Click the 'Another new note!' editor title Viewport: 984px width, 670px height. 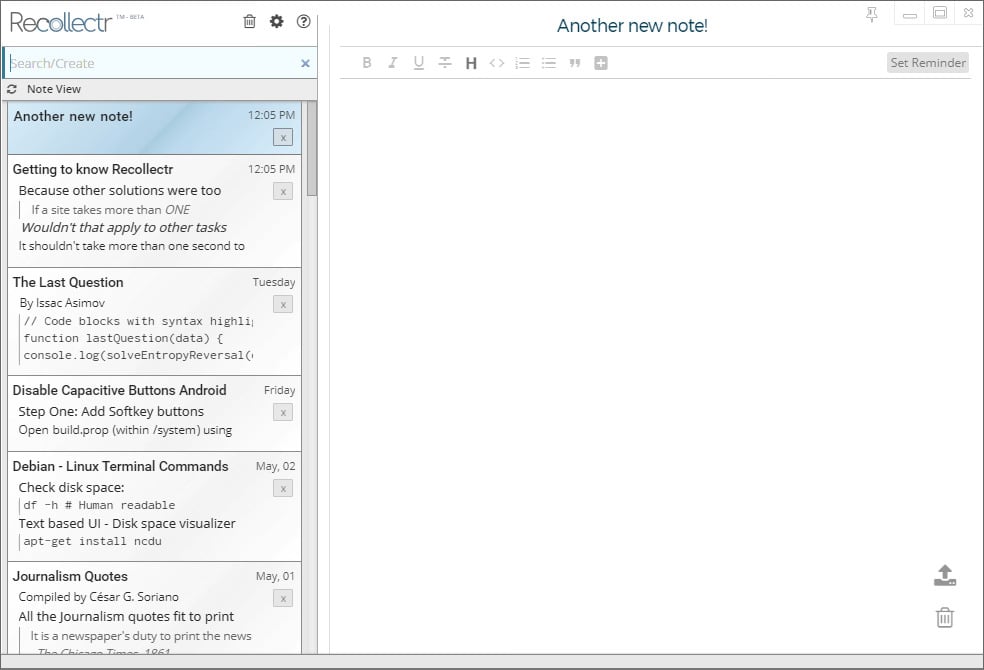click(x=632, y=26)
